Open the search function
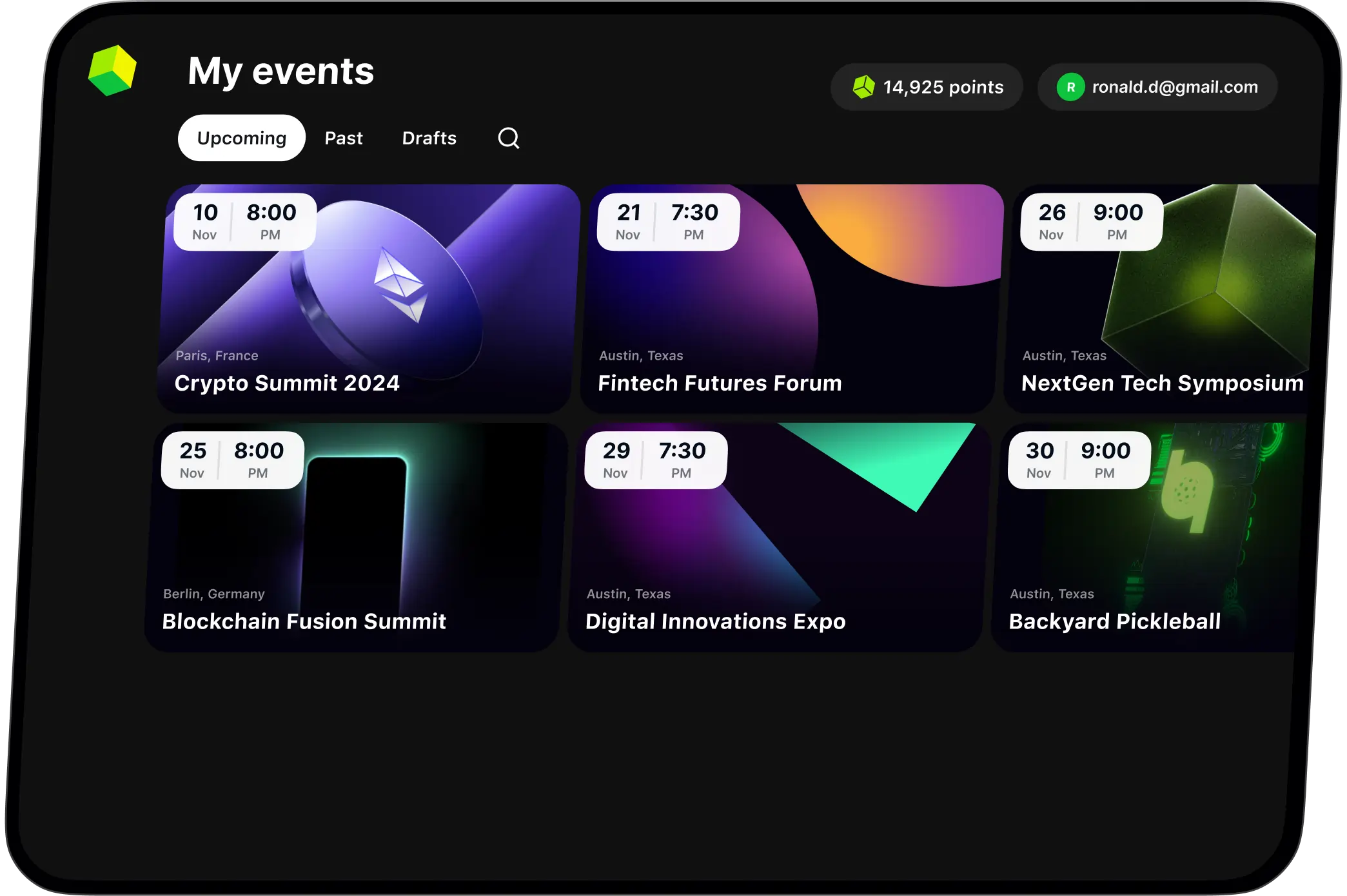The height and width of the screenshot is (896, 1347). (509, 138)
